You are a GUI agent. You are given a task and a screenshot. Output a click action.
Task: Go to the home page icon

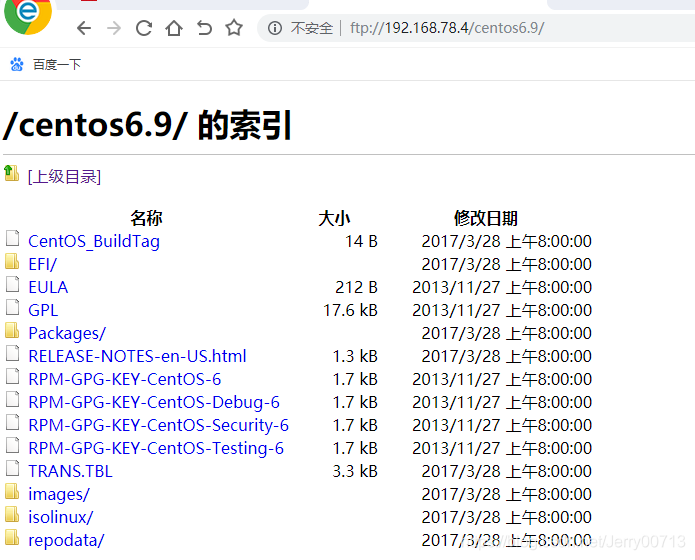(x=174, y=28)
